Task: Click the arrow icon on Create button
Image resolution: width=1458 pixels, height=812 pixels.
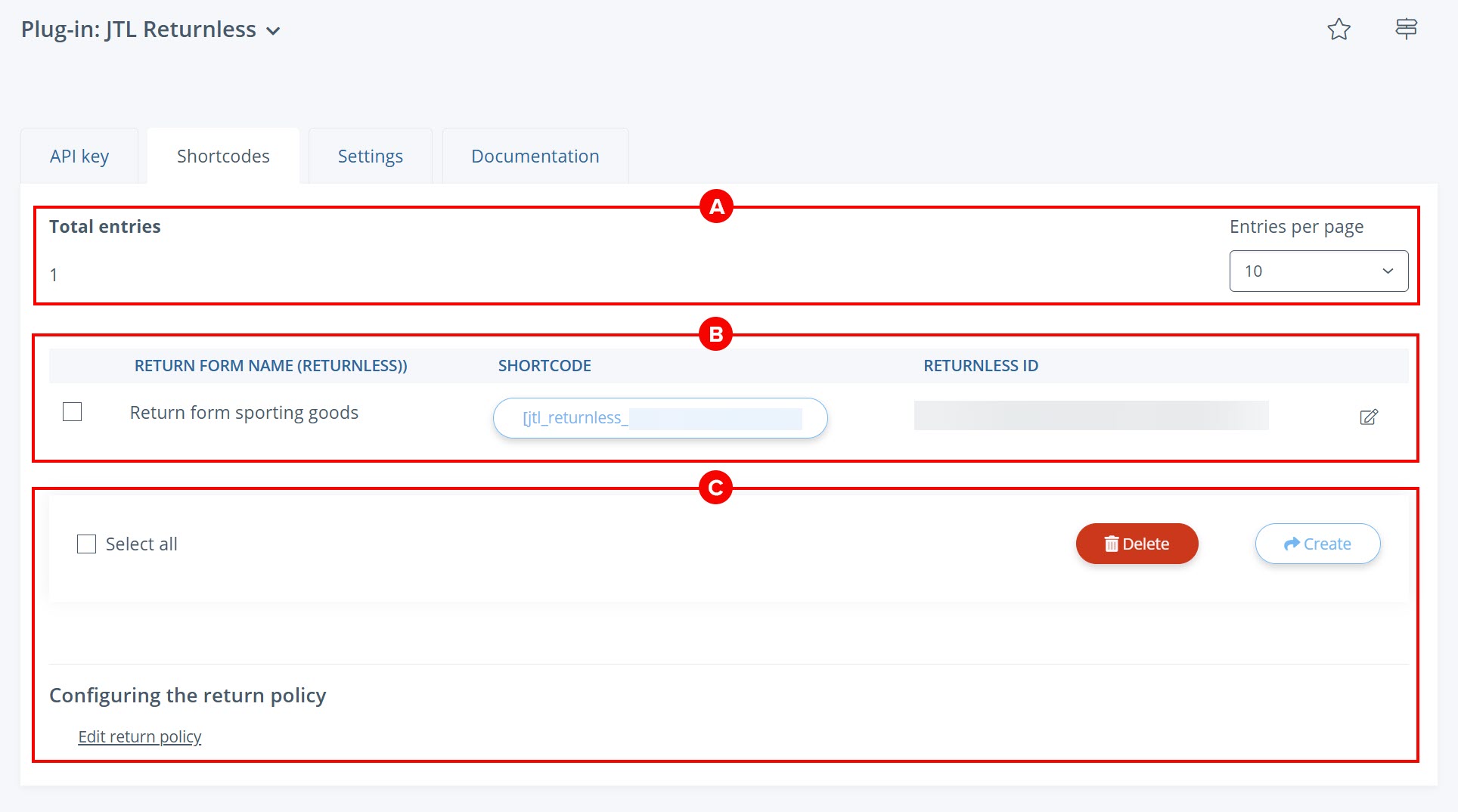Action: click(1292, 544)
